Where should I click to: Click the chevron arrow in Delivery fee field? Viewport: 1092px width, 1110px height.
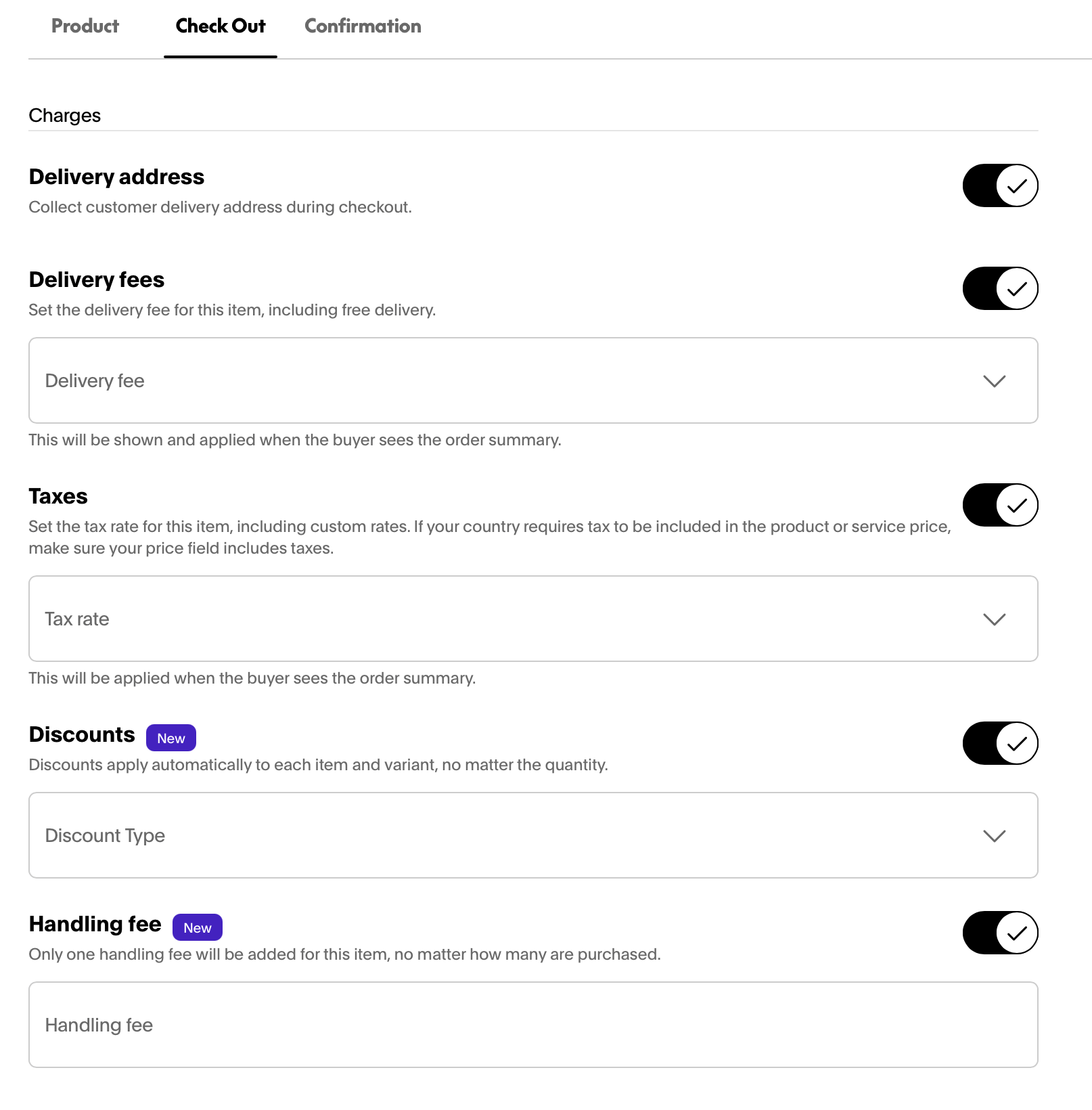pos(994,381)
